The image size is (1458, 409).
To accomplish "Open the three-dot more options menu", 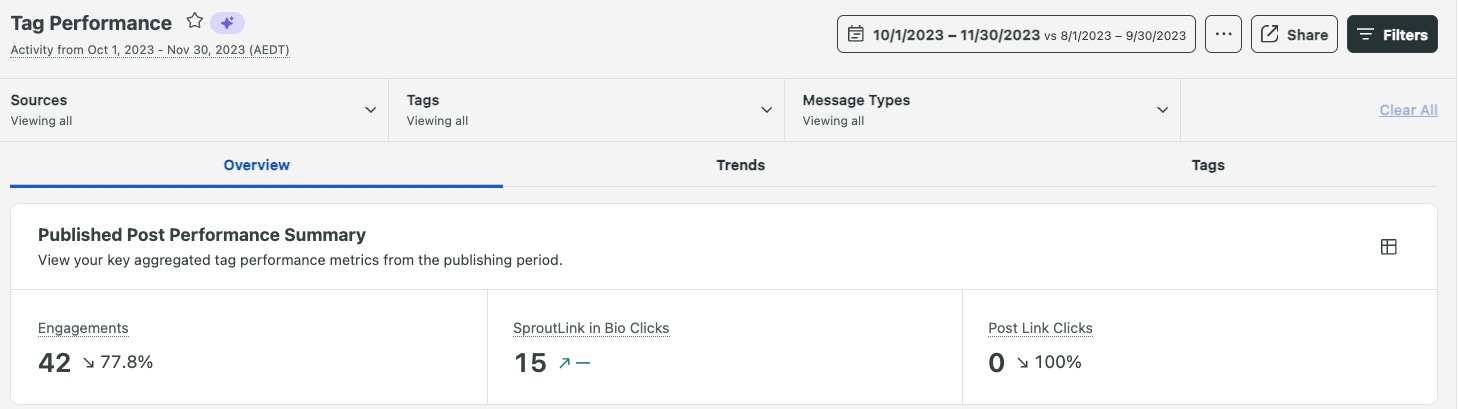I will pyautogui.click(x=1222, y=34).
